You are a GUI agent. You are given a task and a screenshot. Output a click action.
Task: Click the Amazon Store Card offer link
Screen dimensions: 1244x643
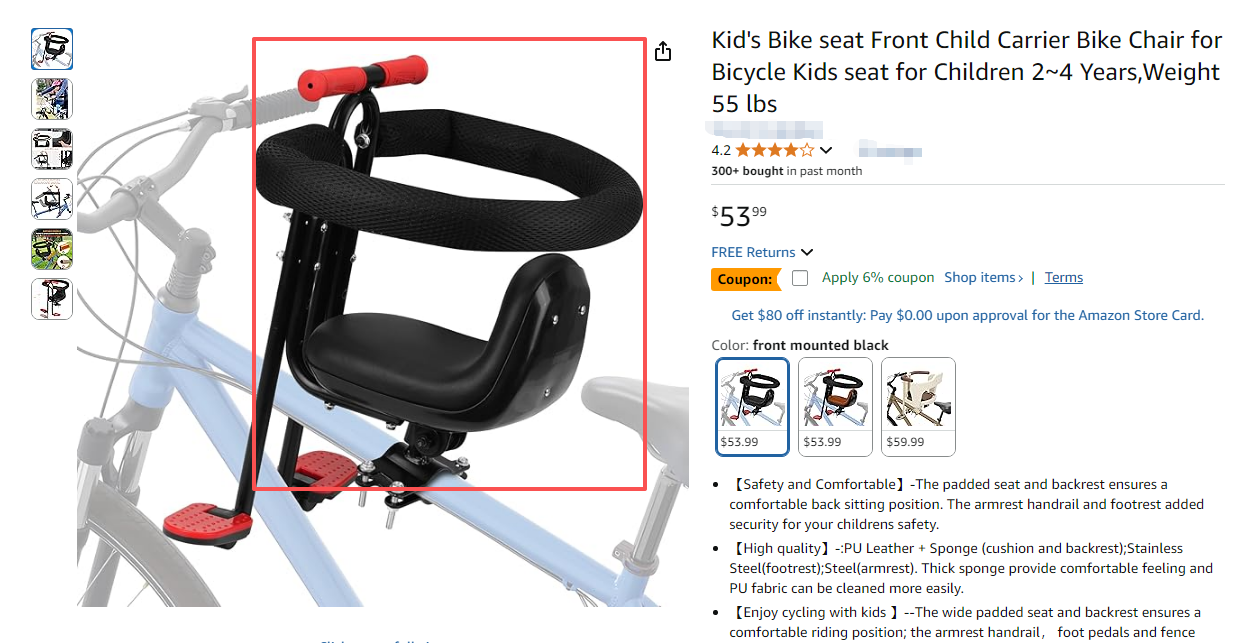[x=967, y=315]
